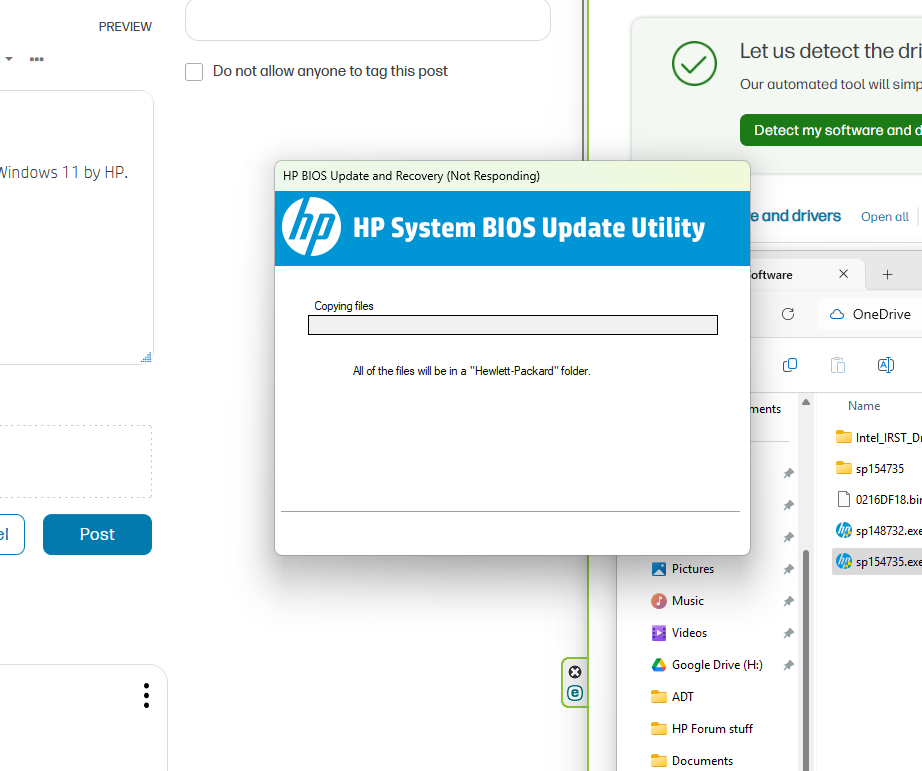
Task: Open Google Drive (H:) in sidebar
Action: [x=707, y=665]
